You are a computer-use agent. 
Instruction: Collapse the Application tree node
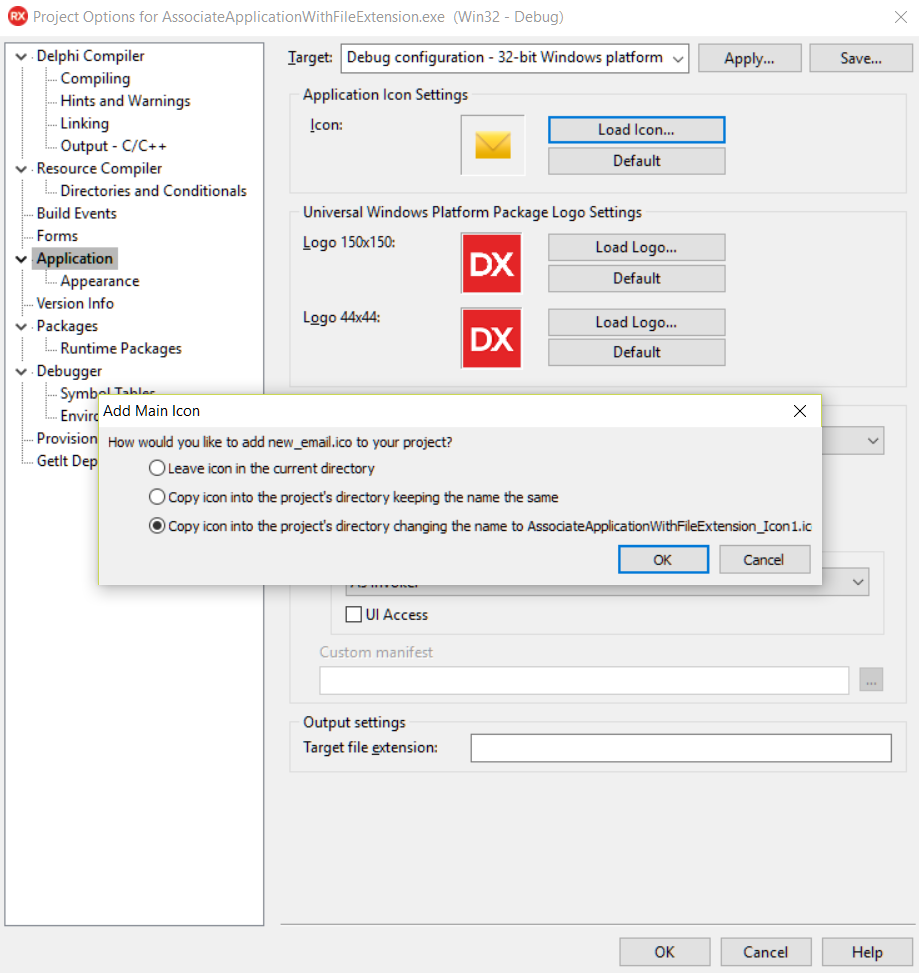pos(21,259)
